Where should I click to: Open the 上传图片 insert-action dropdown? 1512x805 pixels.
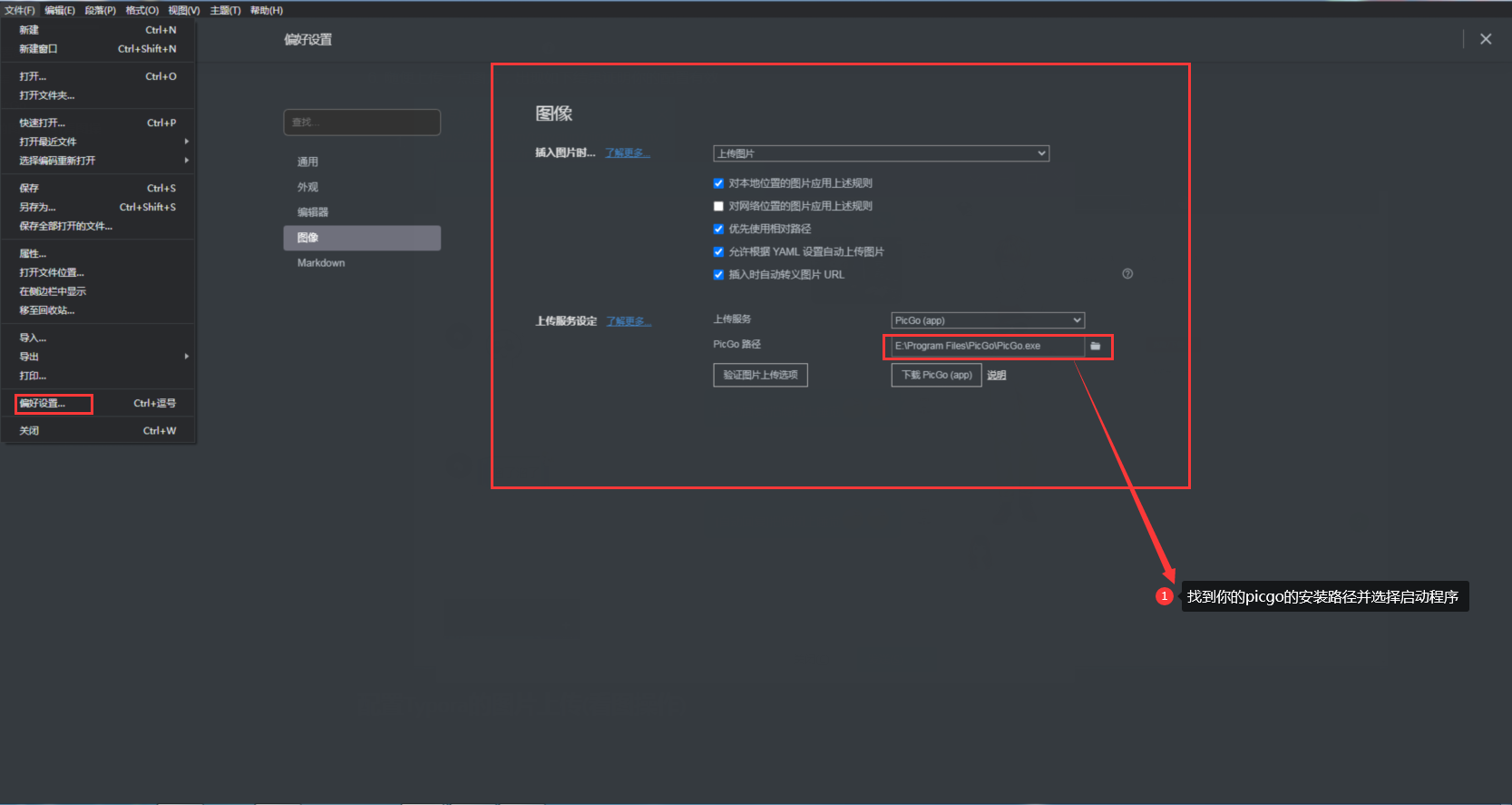[x=881, y=153]
